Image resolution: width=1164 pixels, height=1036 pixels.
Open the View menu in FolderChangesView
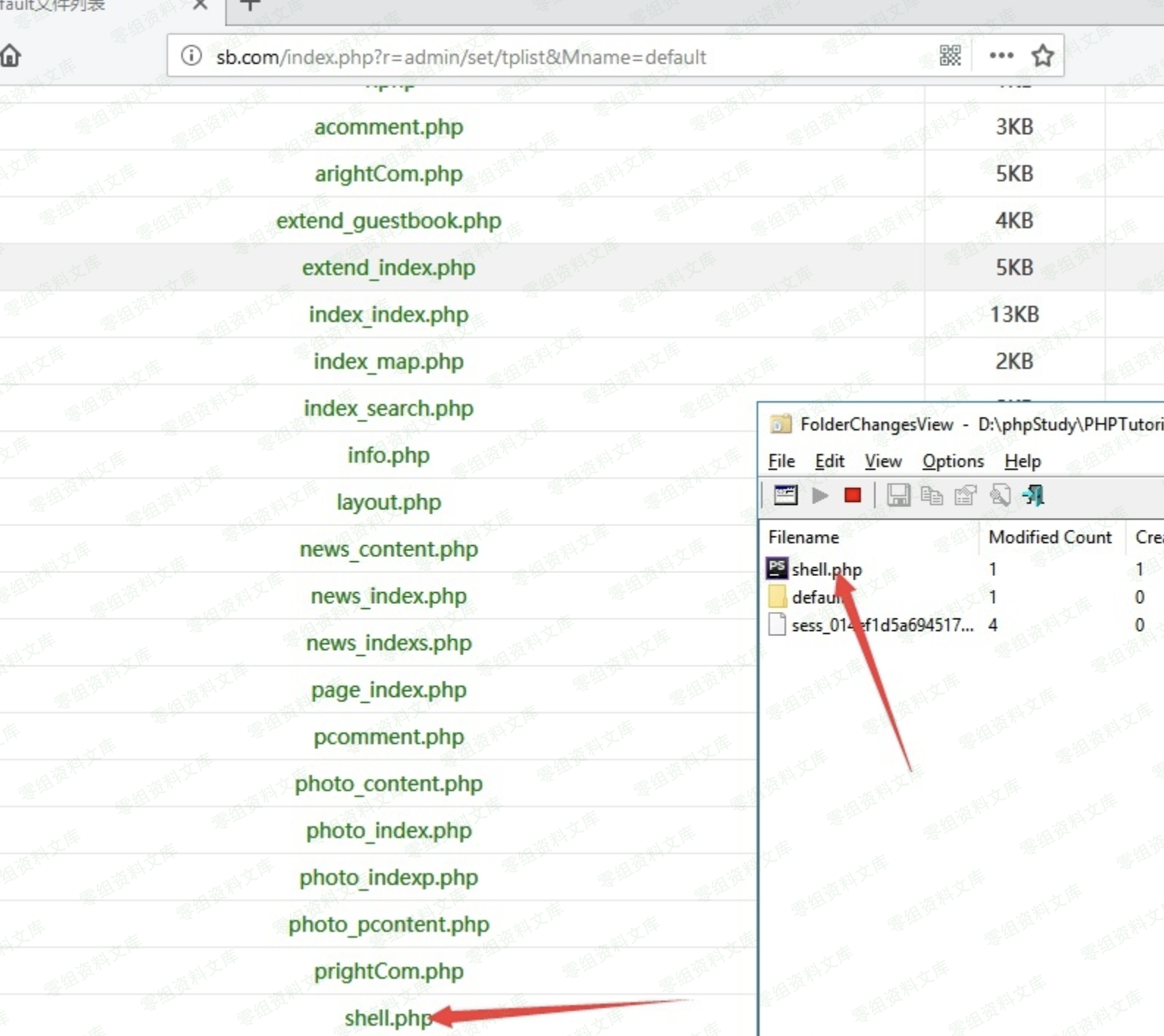[882, 462]
